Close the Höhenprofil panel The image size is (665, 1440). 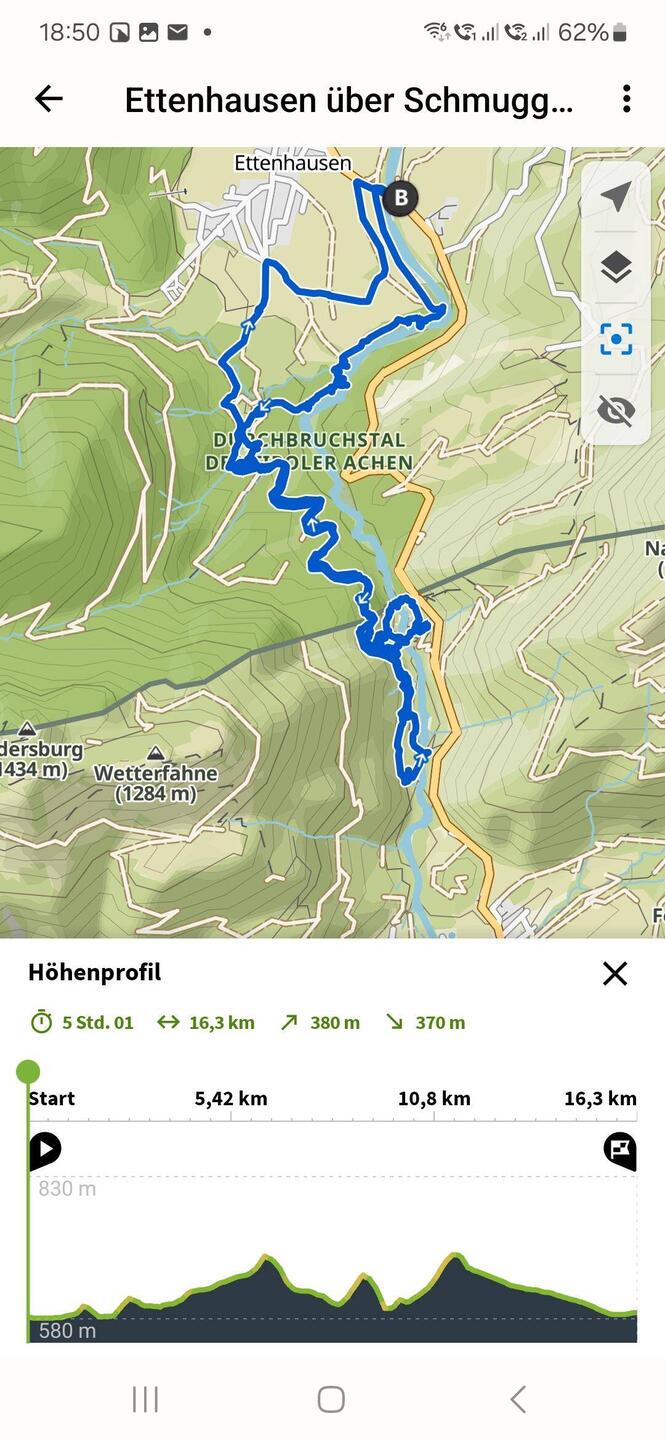tap(615, 973)
